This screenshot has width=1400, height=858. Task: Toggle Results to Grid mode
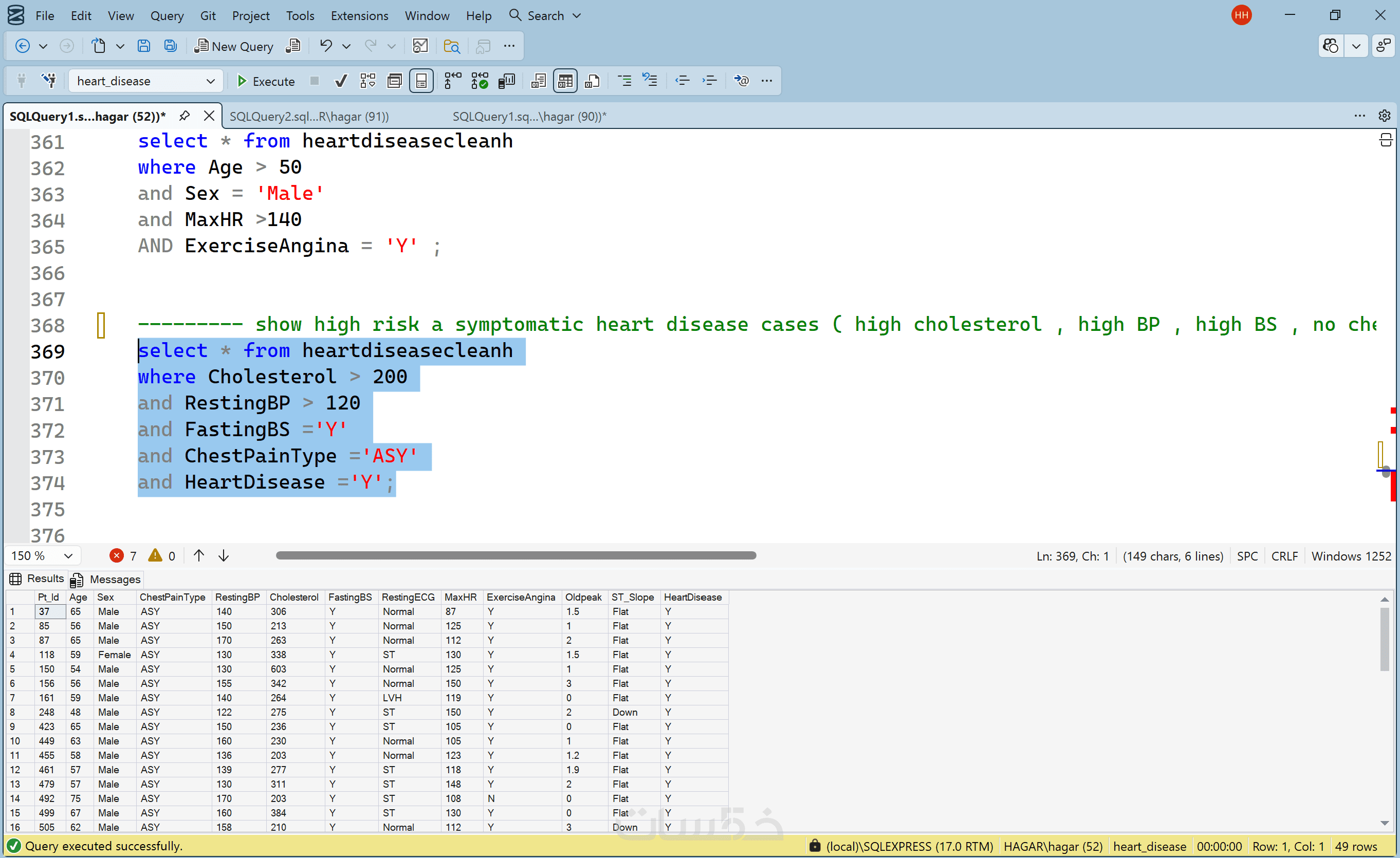click(x=565, y=81)
